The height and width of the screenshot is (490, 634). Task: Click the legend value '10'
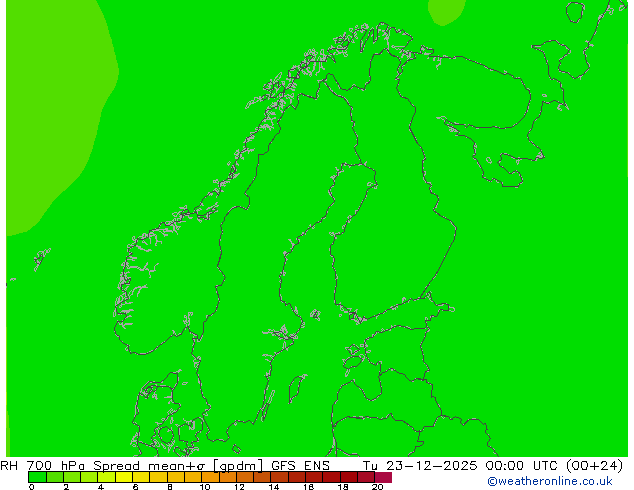click(x=205, y=487)
